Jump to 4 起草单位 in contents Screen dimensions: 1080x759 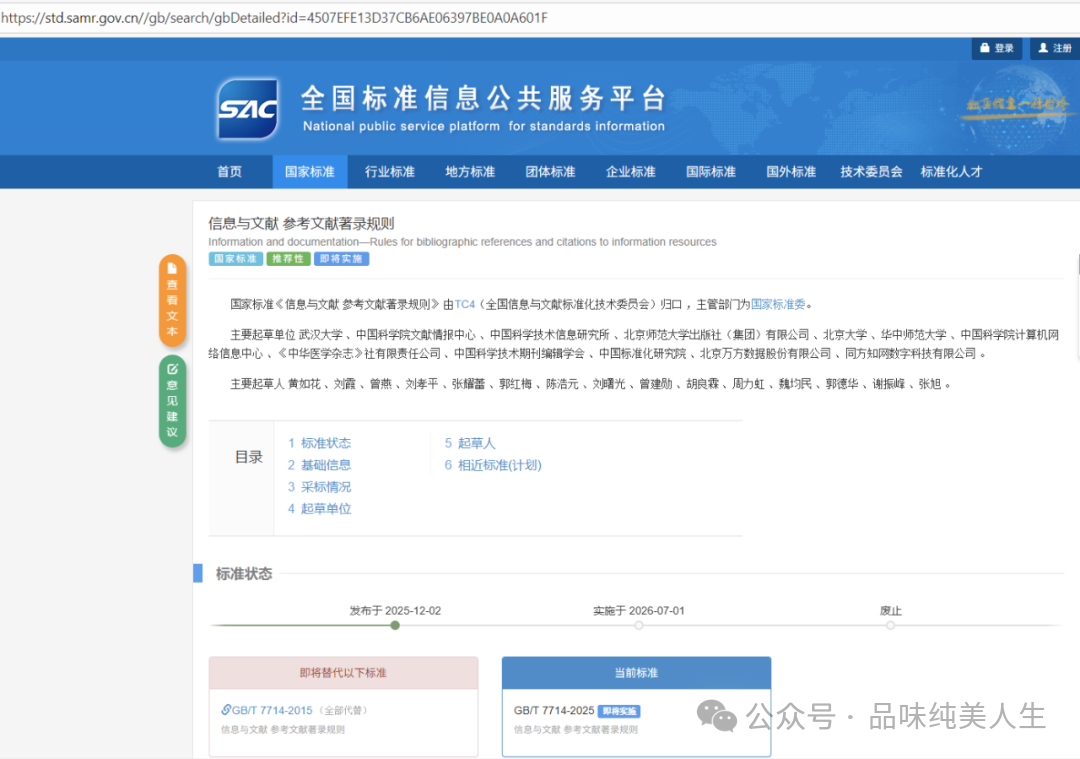pos(319,509)
